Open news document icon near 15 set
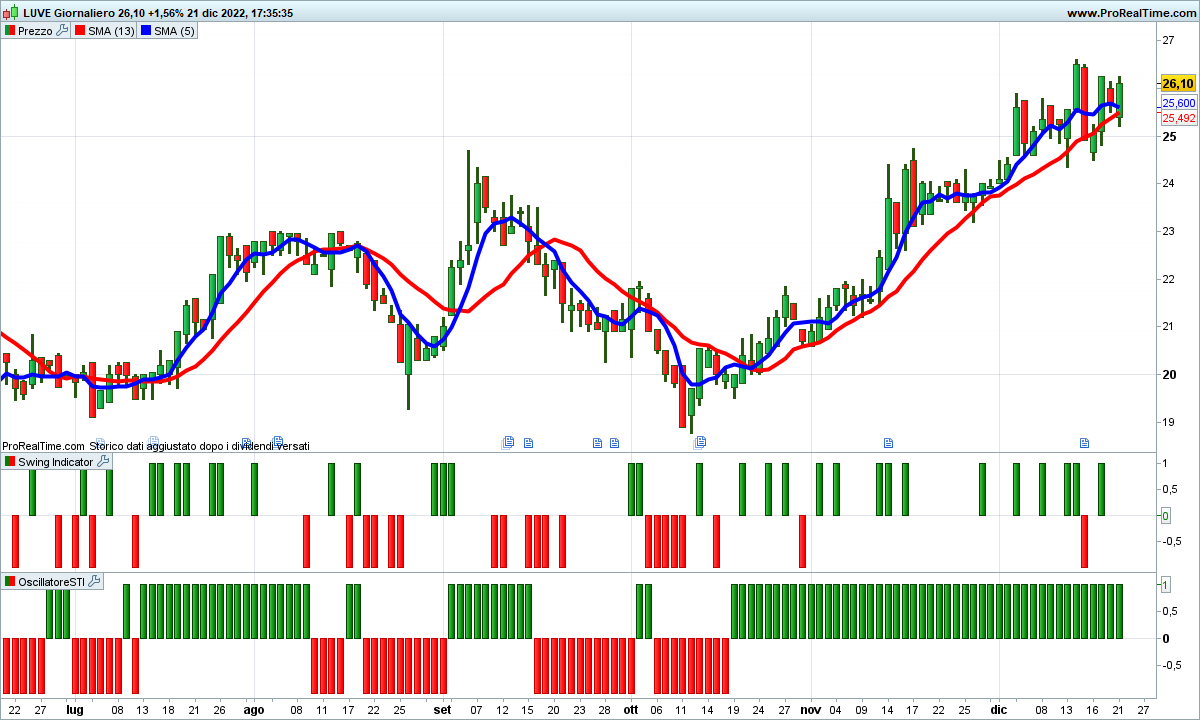Image resolution: width=1200 pixels, height=720 pixels. pos(529,442)
